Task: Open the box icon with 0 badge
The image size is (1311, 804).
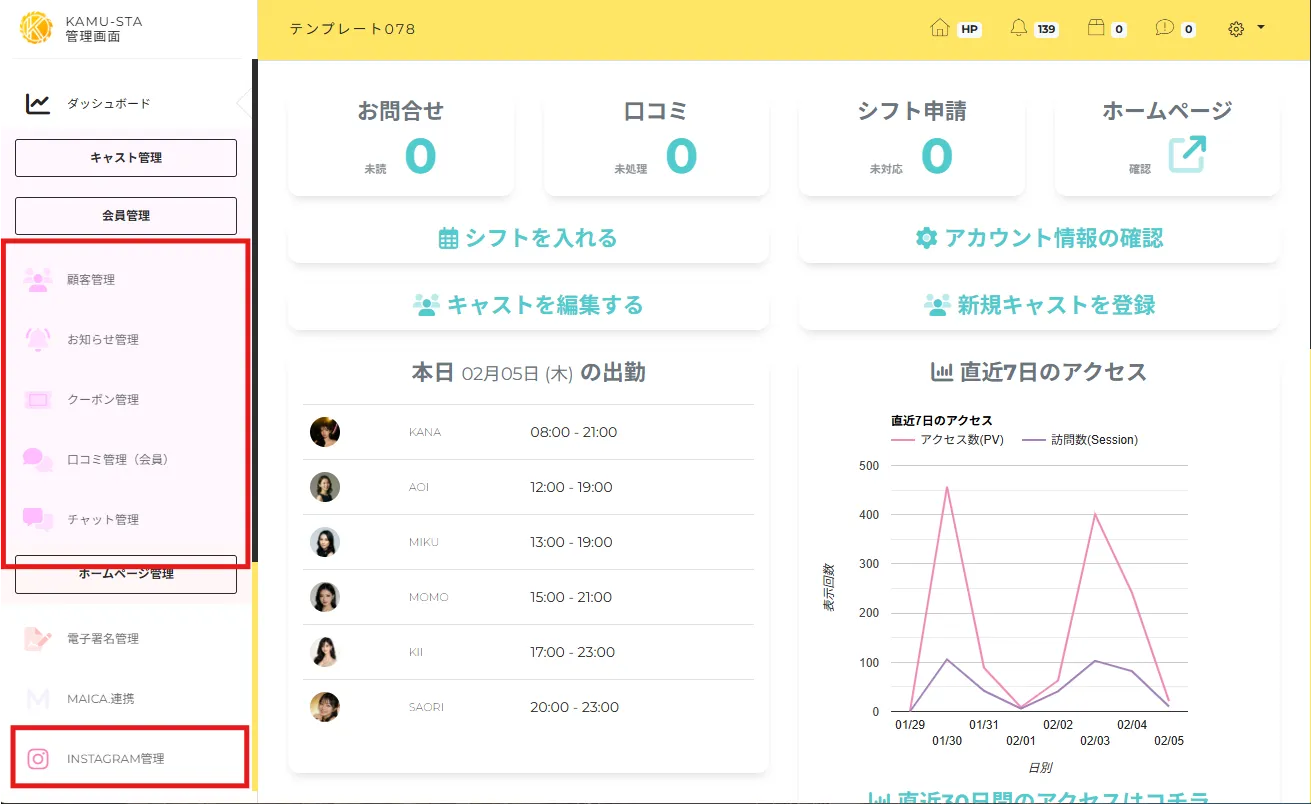Action: (1096, 29)
